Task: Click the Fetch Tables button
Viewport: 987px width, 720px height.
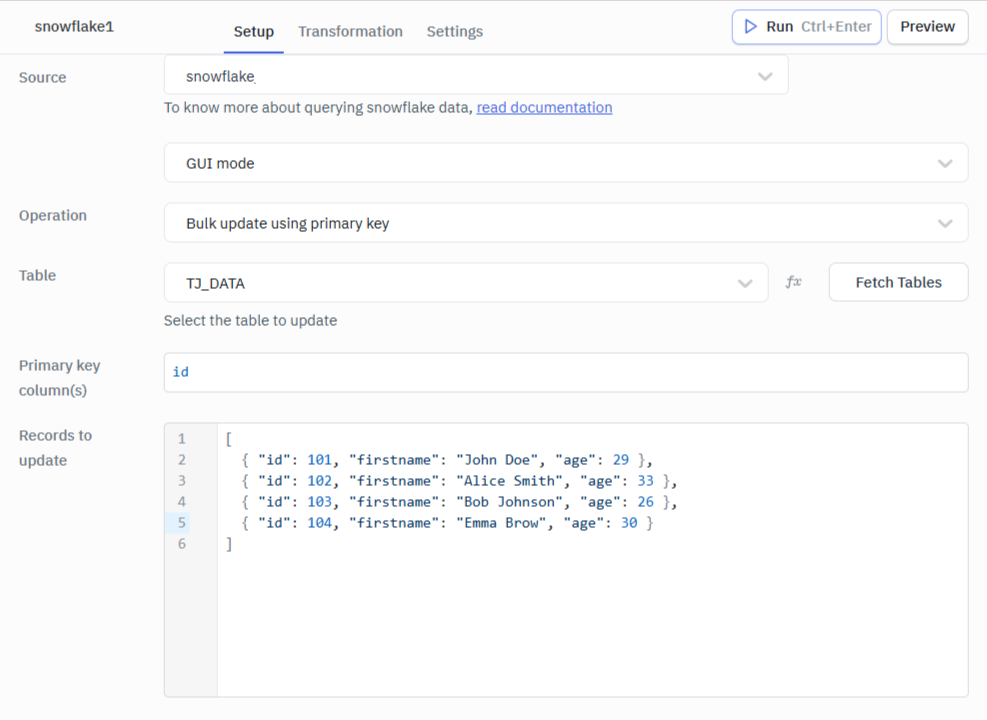Action: pyautogui.click(x=898, y=283)
